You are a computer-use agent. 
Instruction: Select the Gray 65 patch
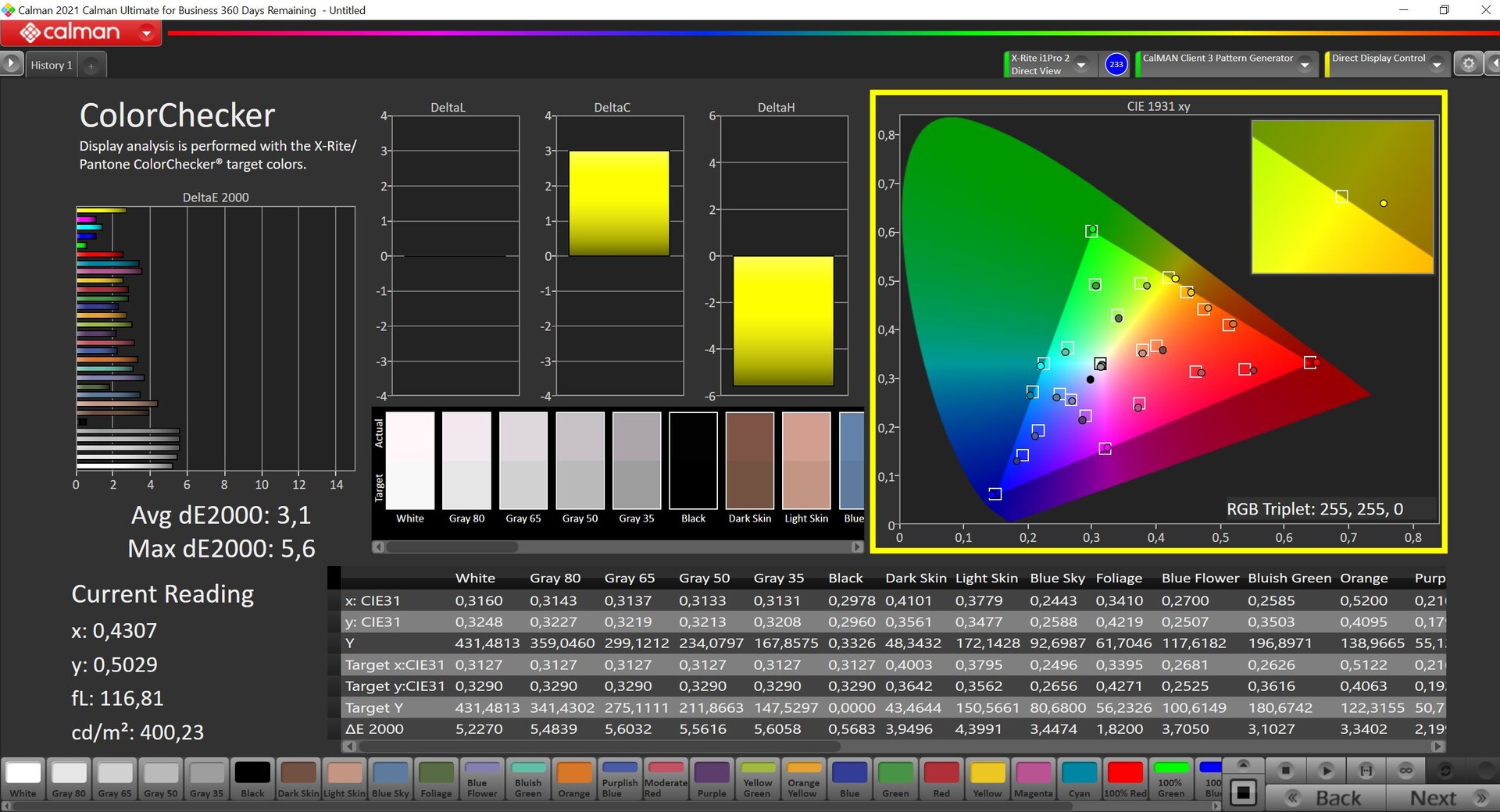[115, 778]
